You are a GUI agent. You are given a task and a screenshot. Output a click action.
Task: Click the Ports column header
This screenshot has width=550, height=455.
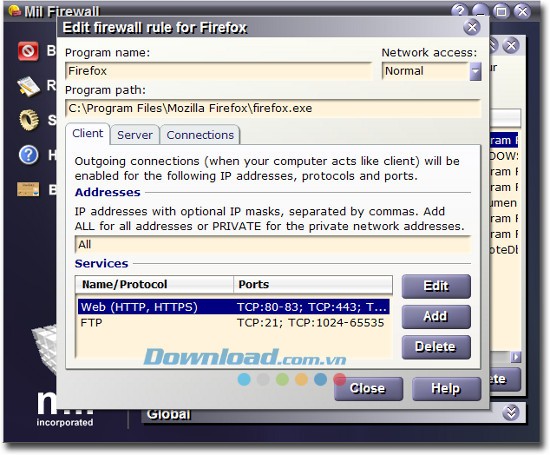[313, 284]
